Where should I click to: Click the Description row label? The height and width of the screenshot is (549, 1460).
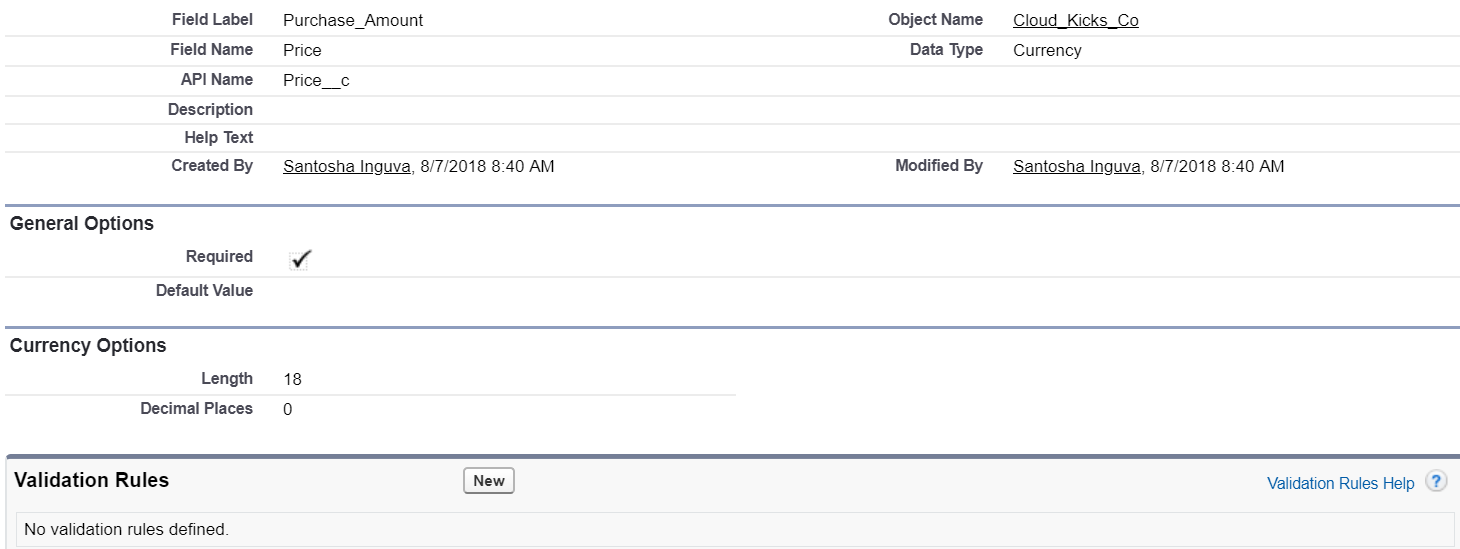pyautogui.click(x=210, y=109)
